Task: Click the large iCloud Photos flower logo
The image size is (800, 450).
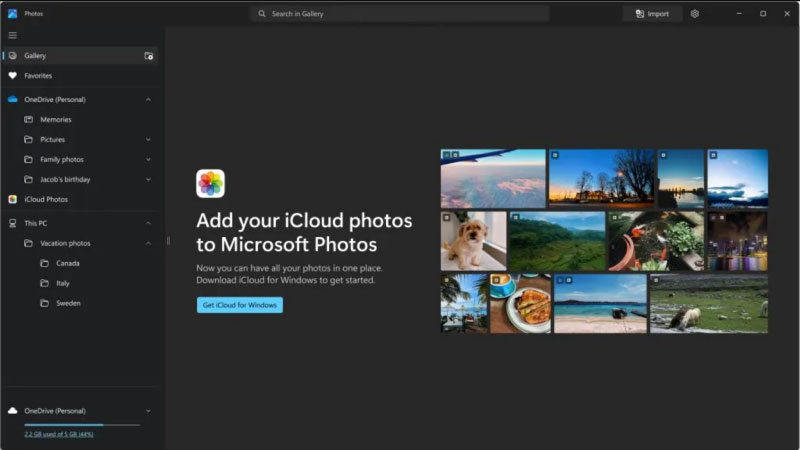Action: pyautogui.click(x=210, y=184)
